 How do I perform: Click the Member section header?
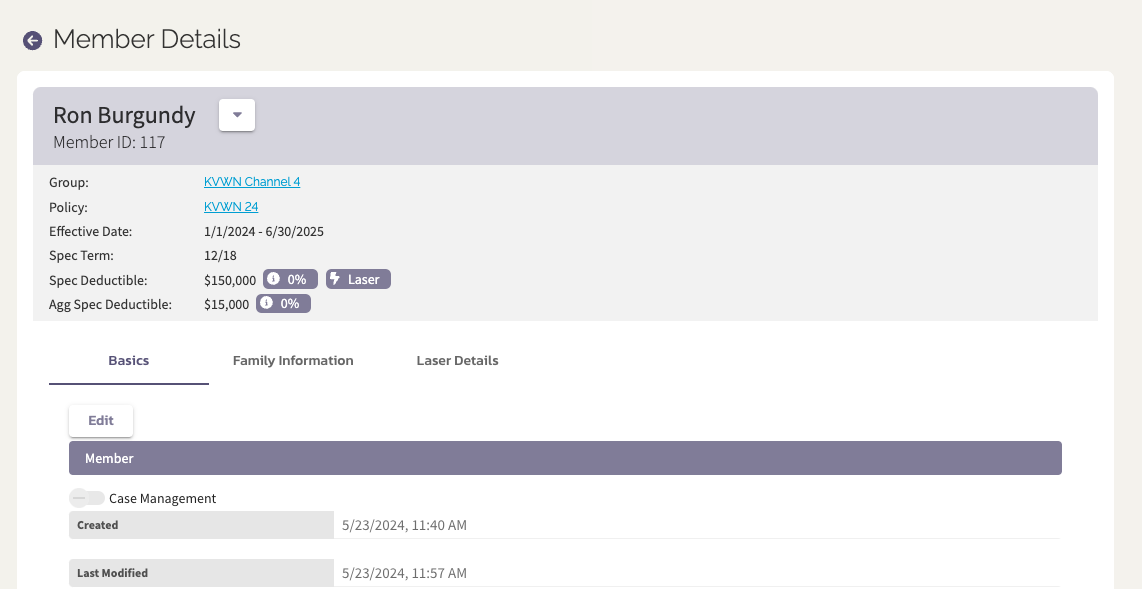coord(565,458)
